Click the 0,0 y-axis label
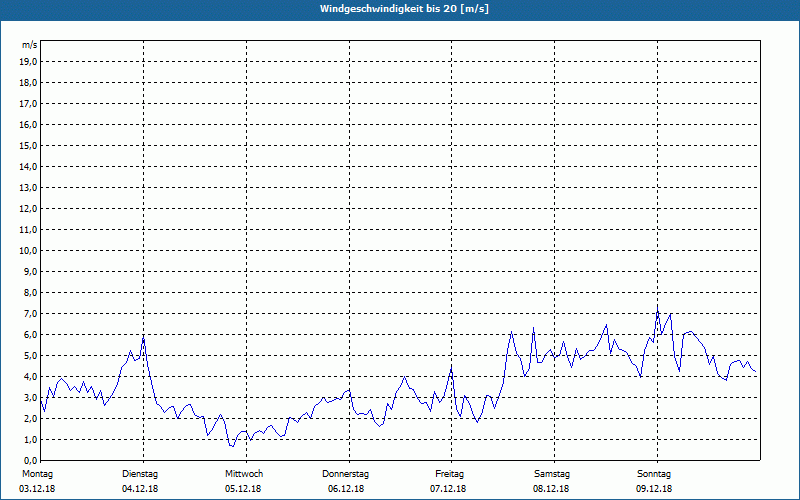The image size is (800, 500). pos(31,461)
